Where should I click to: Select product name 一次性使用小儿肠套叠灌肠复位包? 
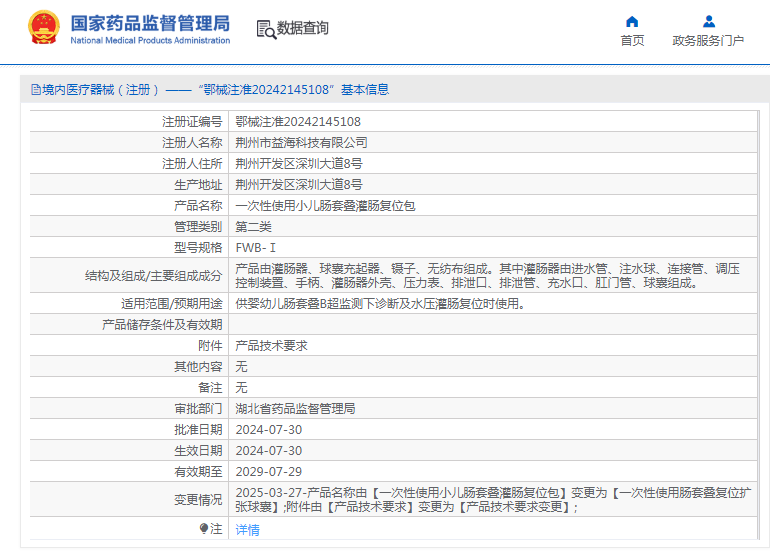[x=325, y=206]
